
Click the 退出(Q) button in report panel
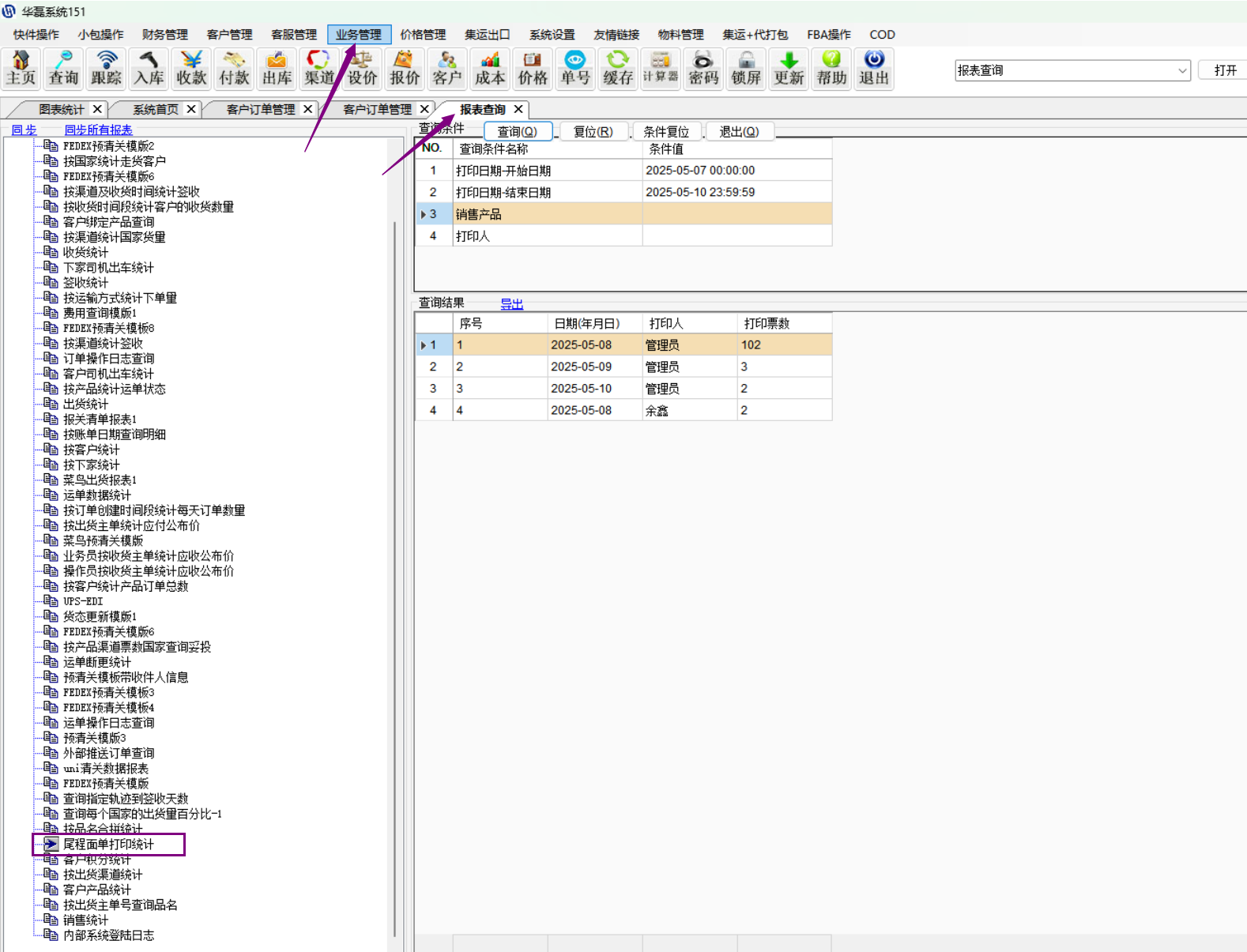click(739, 131)
